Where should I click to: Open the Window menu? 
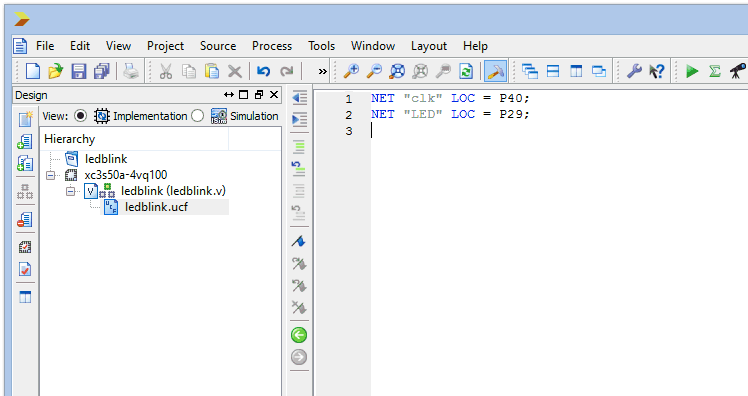(373, 46)
